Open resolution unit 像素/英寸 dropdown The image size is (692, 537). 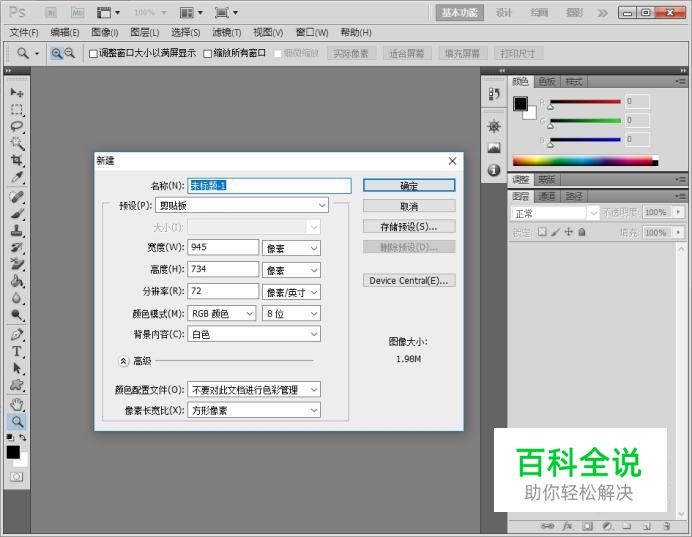[291, 292]
